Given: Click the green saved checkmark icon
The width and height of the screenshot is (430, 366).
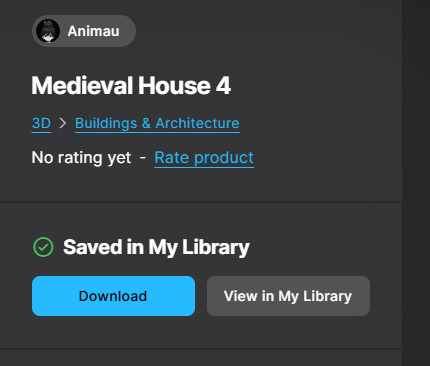Looking at the screenshot, I should click(x=43, y=247).
